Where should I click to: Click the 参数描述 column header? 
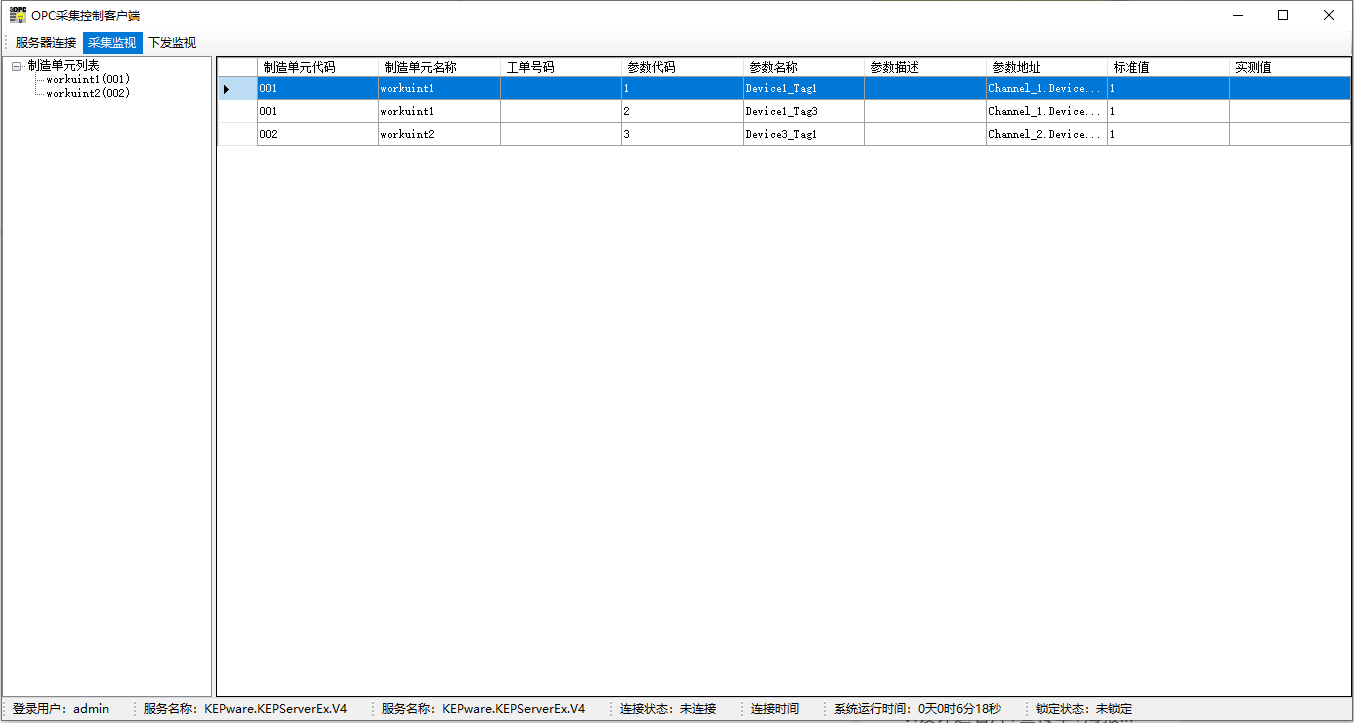point(925,67)
